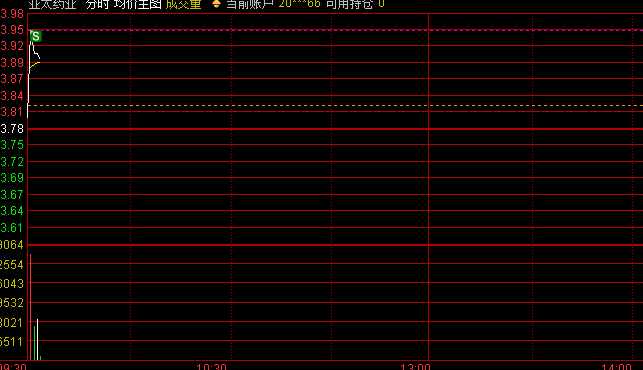643x370 pixels.
Task: Click the yellow average price line
Action: click(35, 65)
